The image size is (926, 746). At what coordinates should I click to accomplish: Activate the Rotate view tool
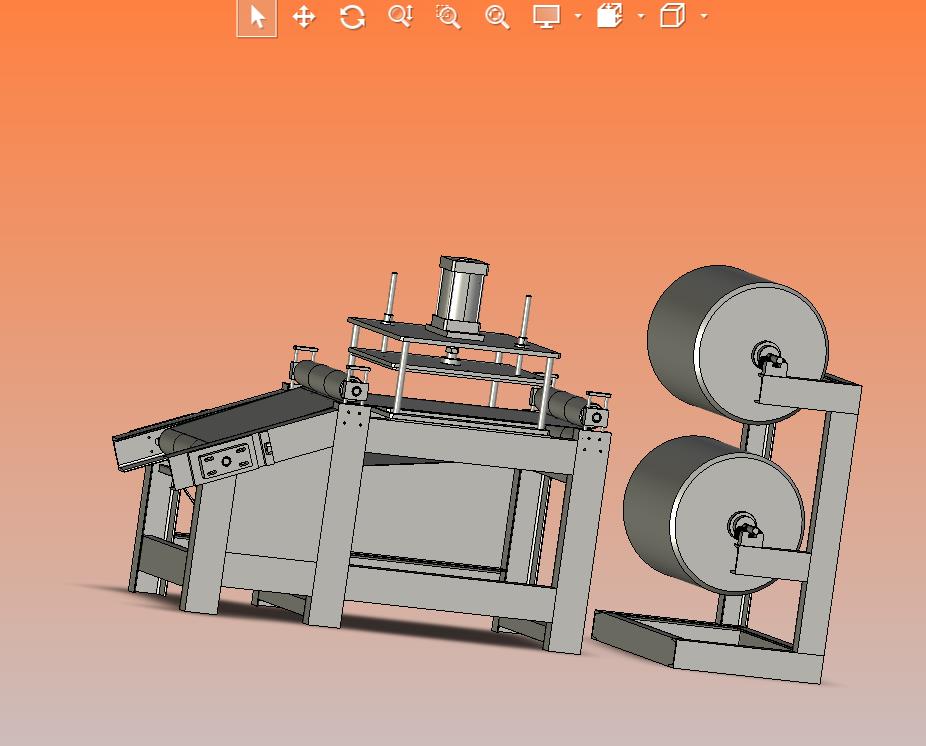[x=353, y=17]
